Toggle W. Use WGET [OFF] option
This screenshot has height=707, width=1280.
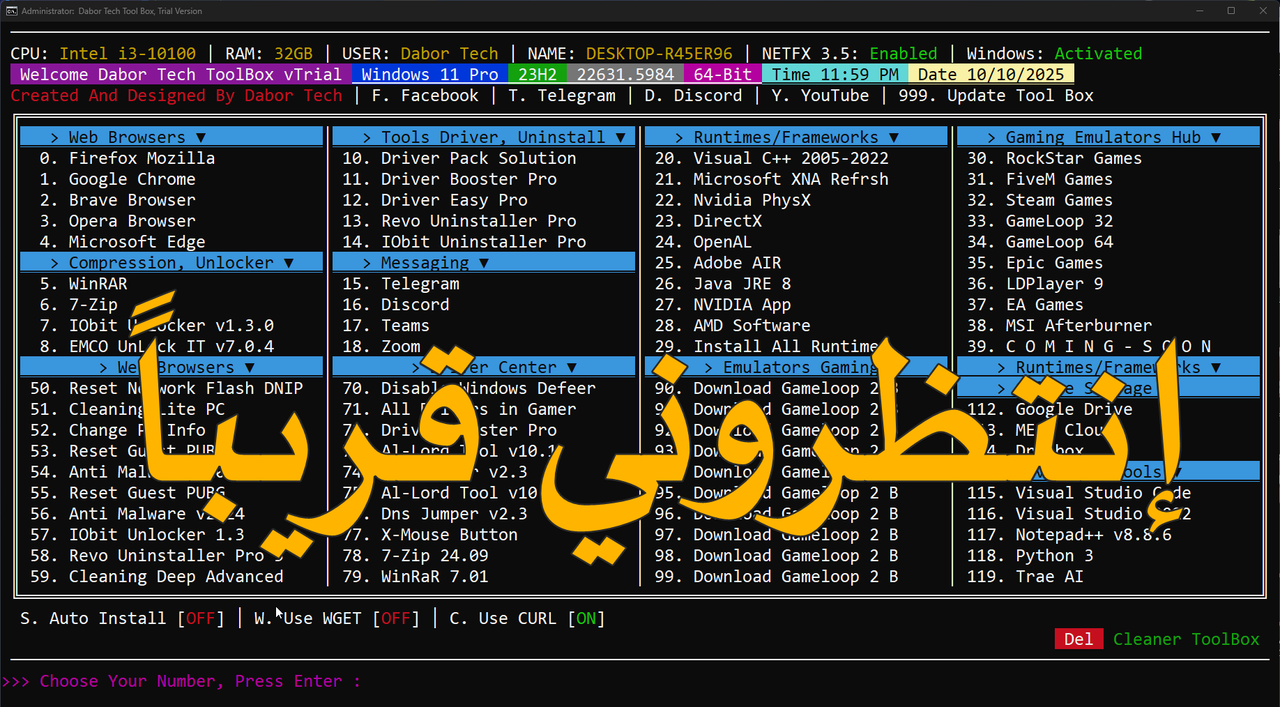tap(337, 618)
